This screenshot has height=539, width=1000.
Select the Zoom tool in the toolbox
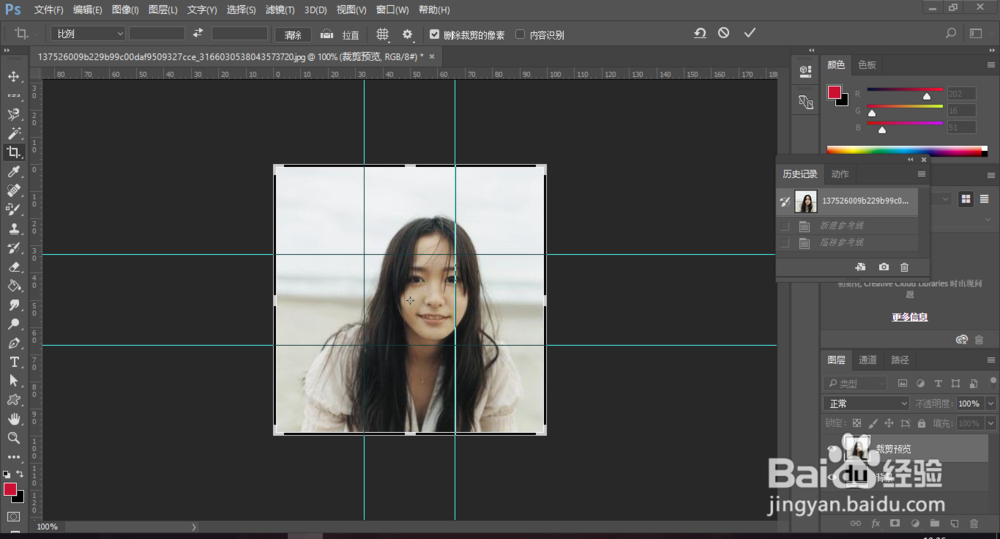(x=14, y=438)
